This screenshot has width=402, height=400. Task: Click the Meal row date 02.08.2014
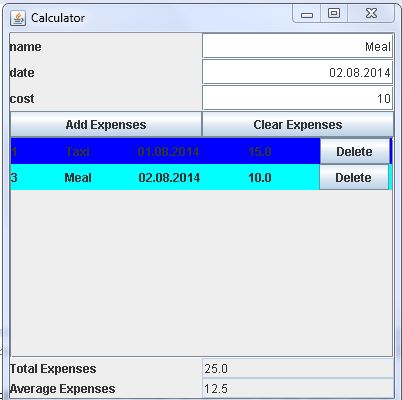click(x=169, y=178)
